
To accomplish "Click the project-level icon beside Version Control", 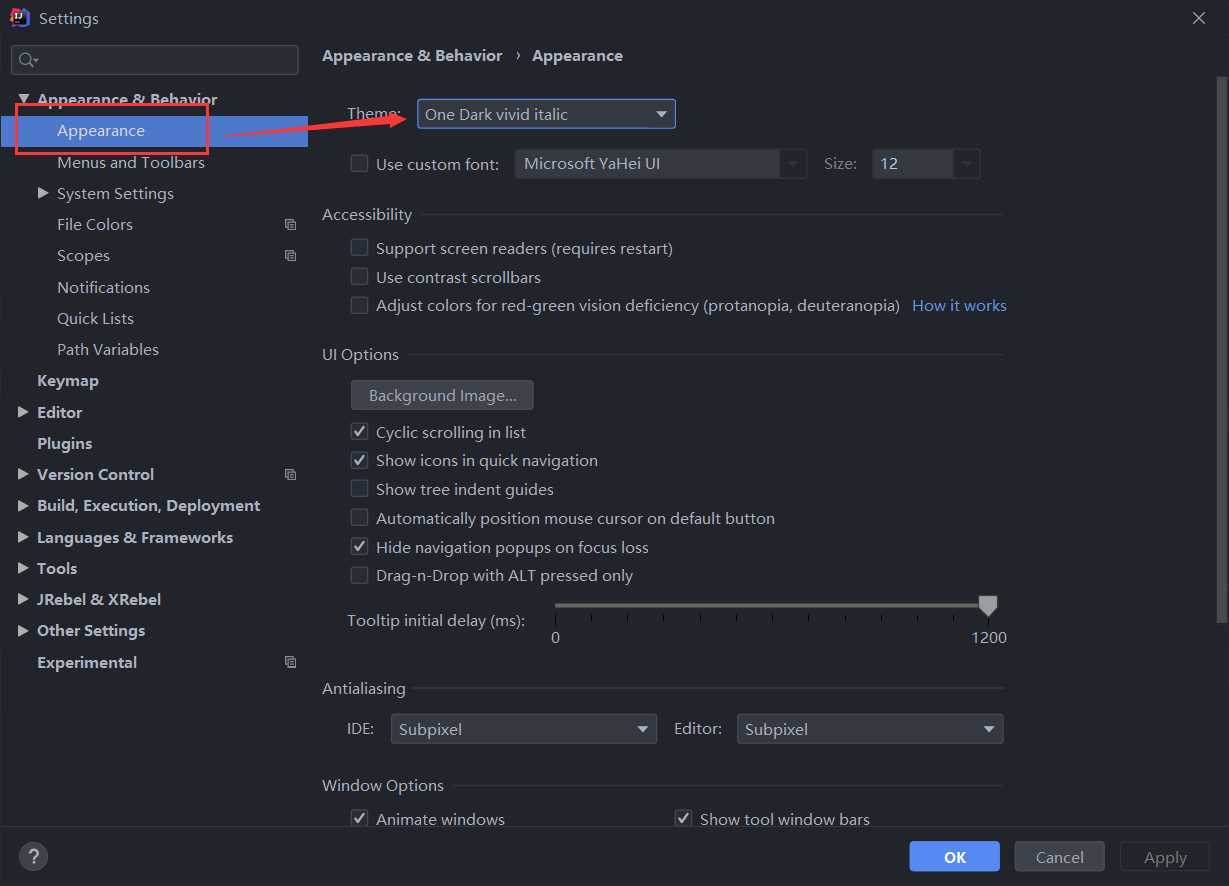I will click(290, 475).
